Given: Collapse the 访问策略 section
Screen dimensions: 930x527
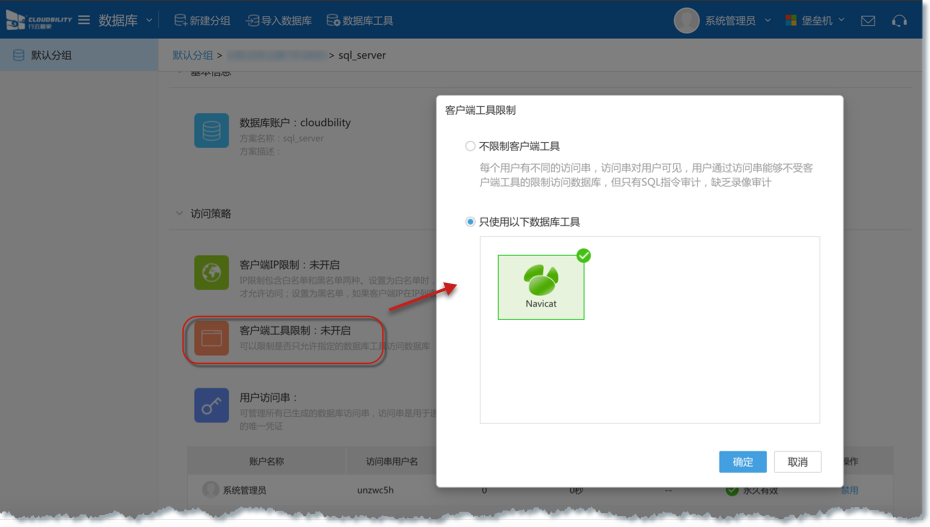Looking at the screenshot, I should point(180,213).
